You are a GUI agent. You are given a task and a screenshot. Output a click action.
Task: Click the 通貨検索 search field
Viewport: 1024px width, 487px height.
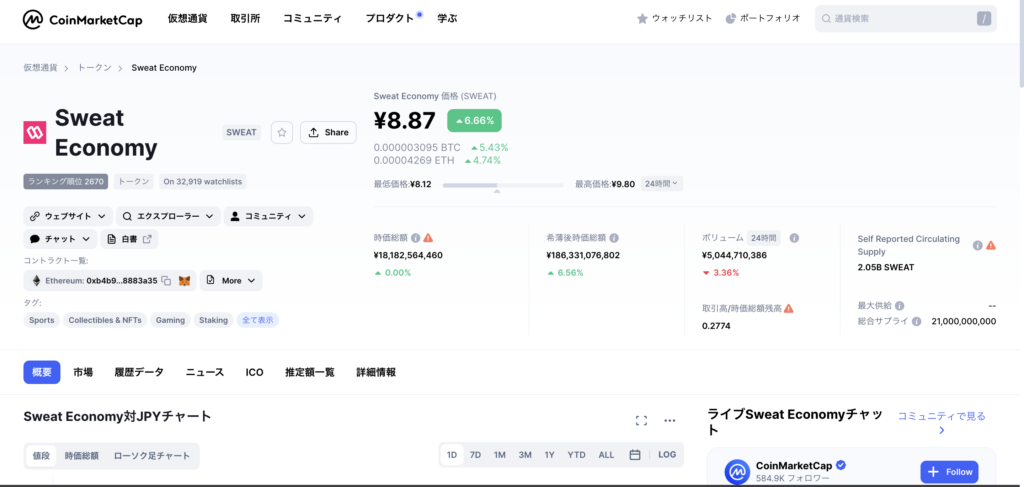(x=905, y=19)
